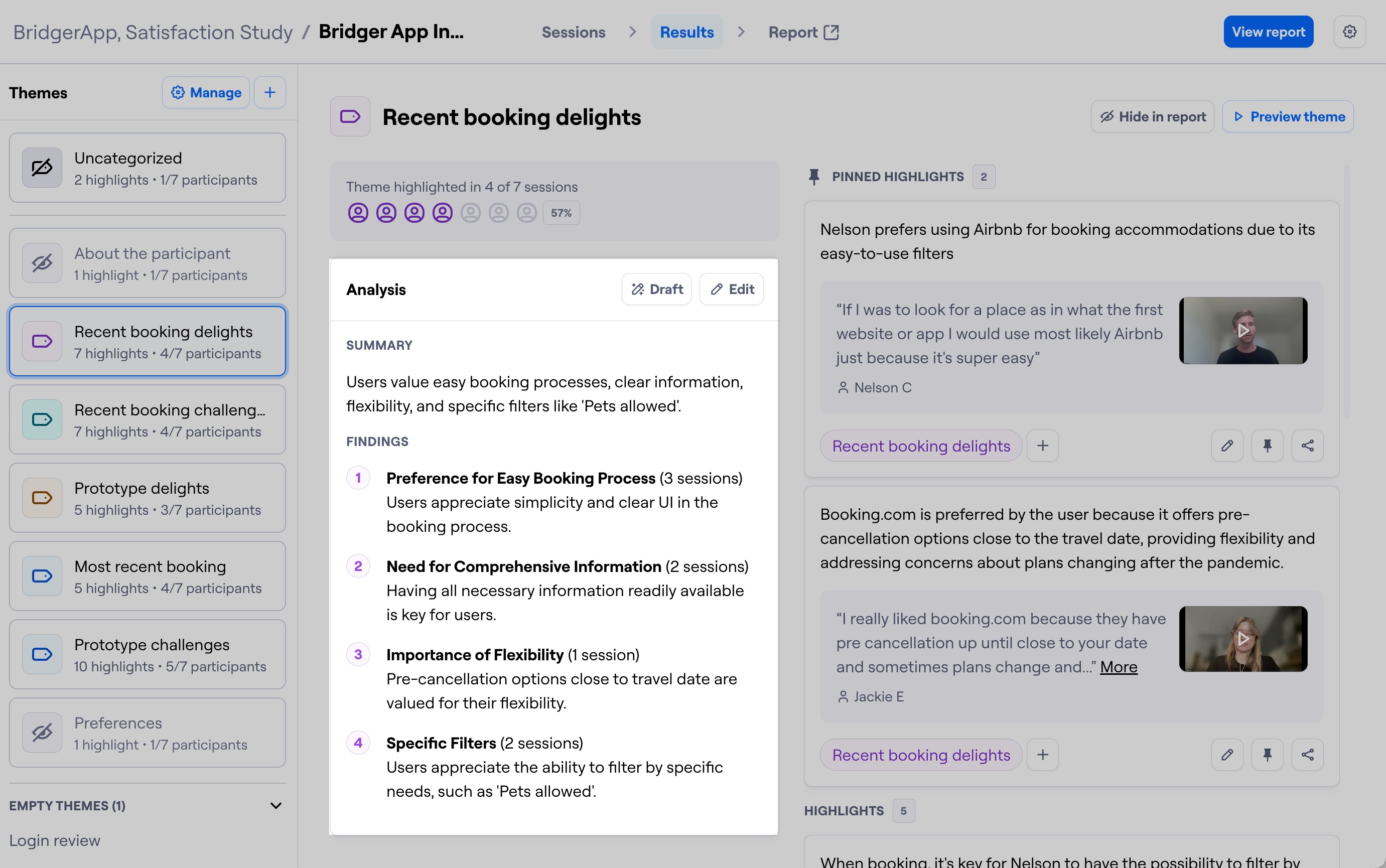The height and width of the screenshot is (868, 1386).
Task: Share Jackie's highlight using the share icon
Action: click(1309, 754)
